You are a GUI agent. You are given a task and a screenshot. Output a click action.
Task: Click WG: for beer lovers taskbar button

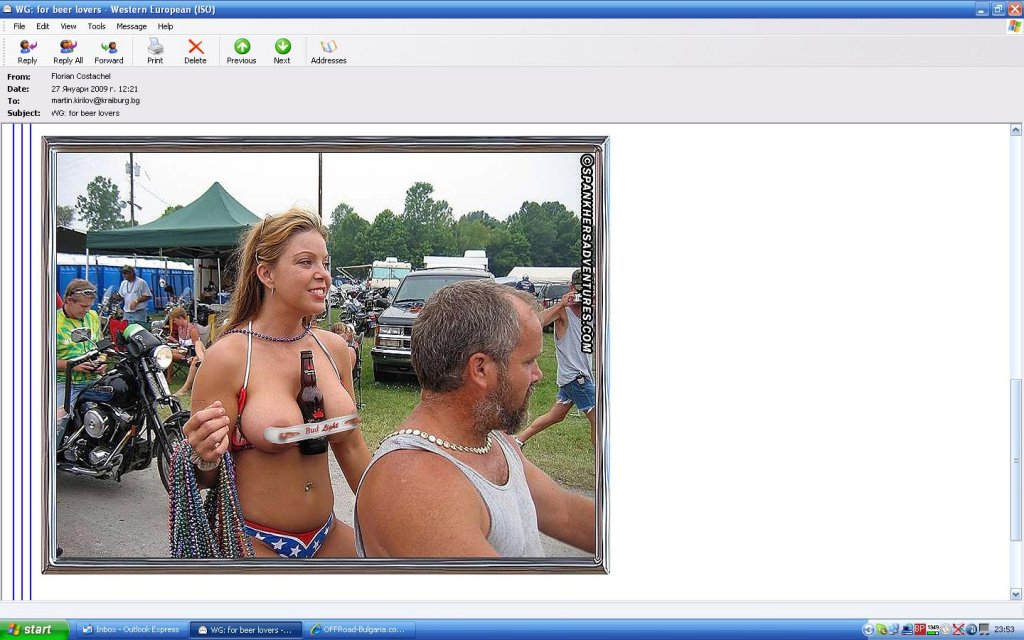coord(246,630)
